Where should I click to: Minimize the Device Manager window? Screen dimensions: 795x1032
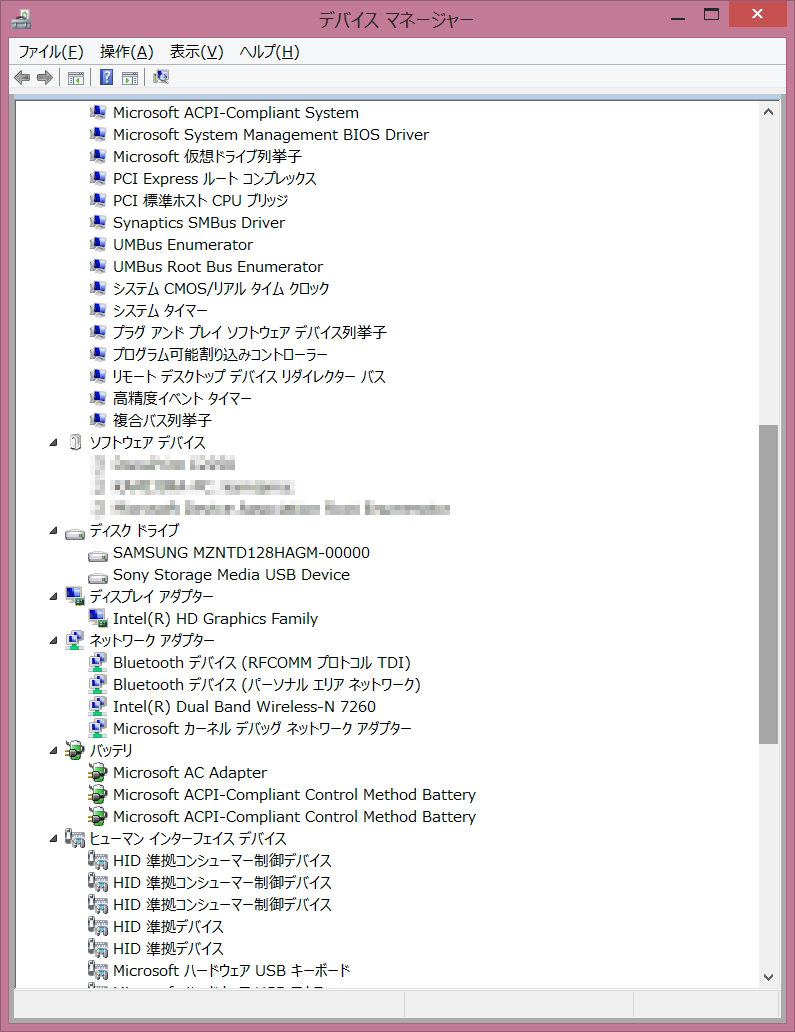678,16
